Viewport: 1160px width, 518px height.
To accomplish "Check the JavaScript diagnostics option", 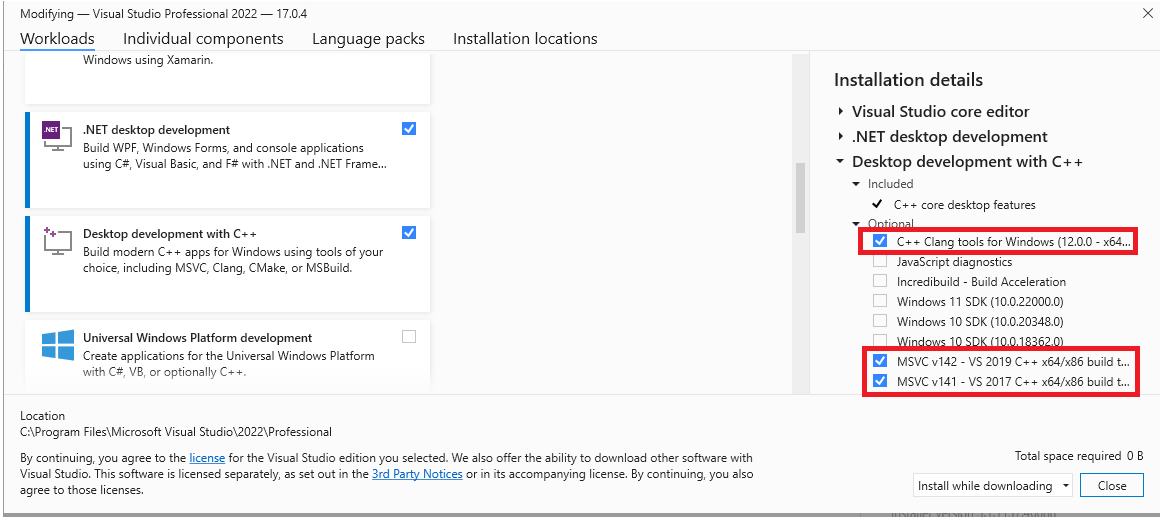I will click(x=880, y=261).
